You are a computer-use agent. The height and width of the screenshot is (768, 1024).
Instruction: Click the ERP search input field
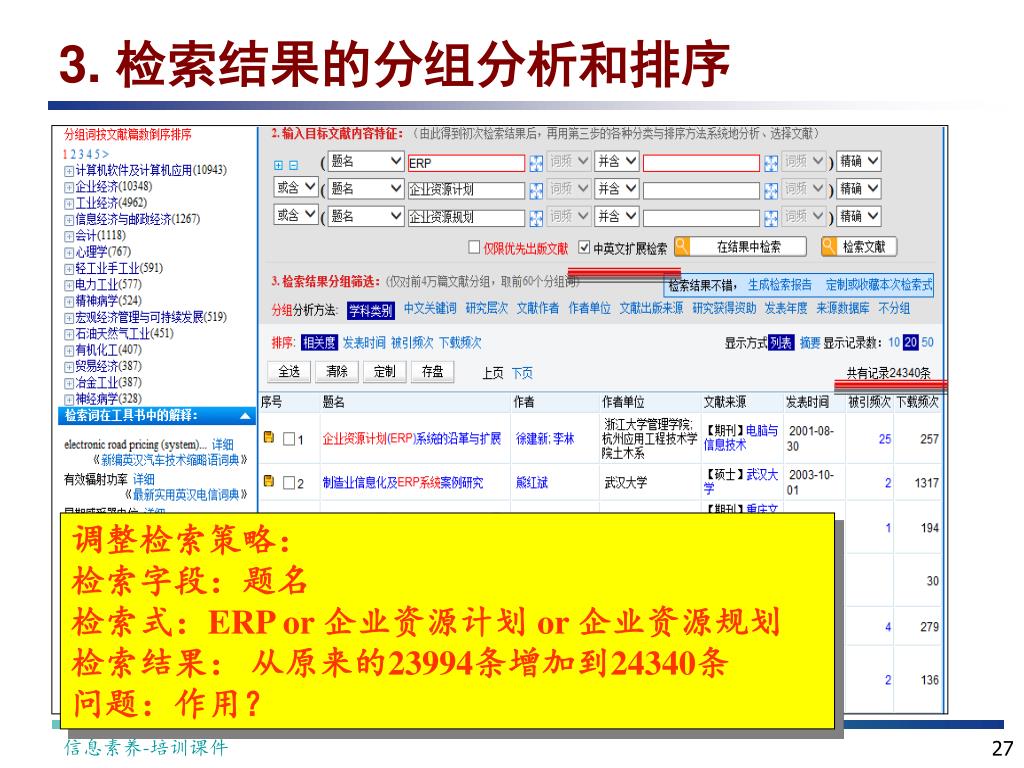[466, 163]
